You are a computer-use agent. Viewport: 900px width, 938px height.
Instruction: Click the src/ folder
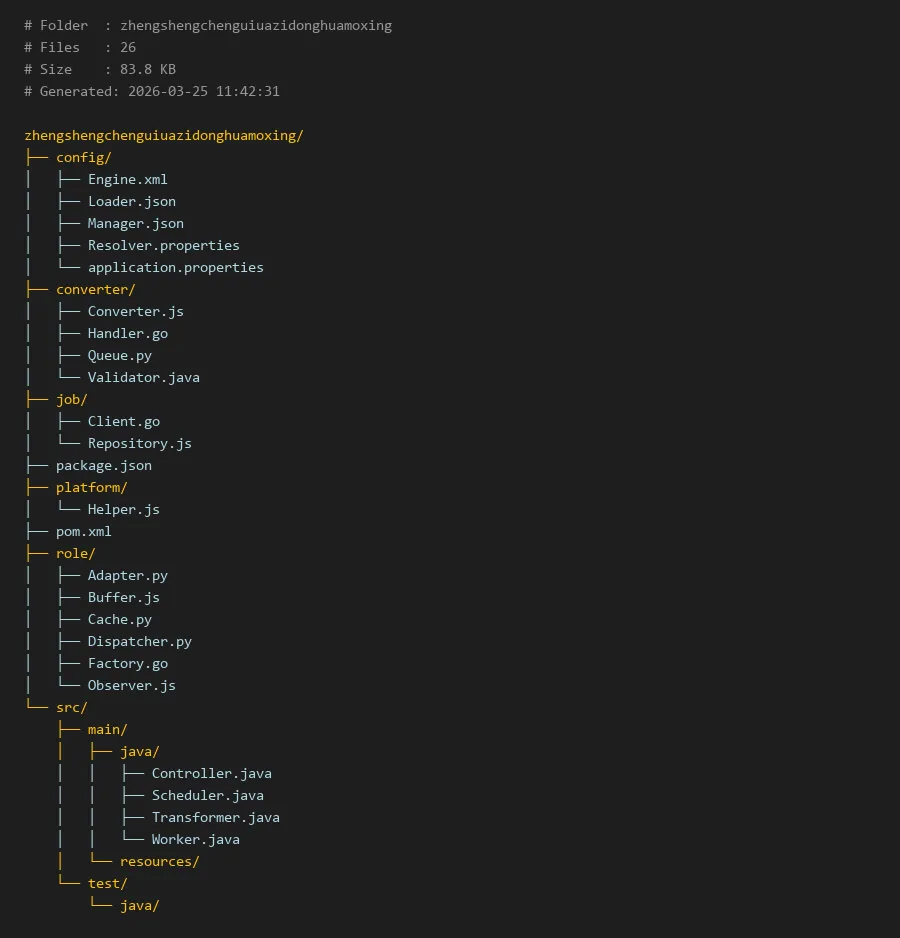point(71,707)
